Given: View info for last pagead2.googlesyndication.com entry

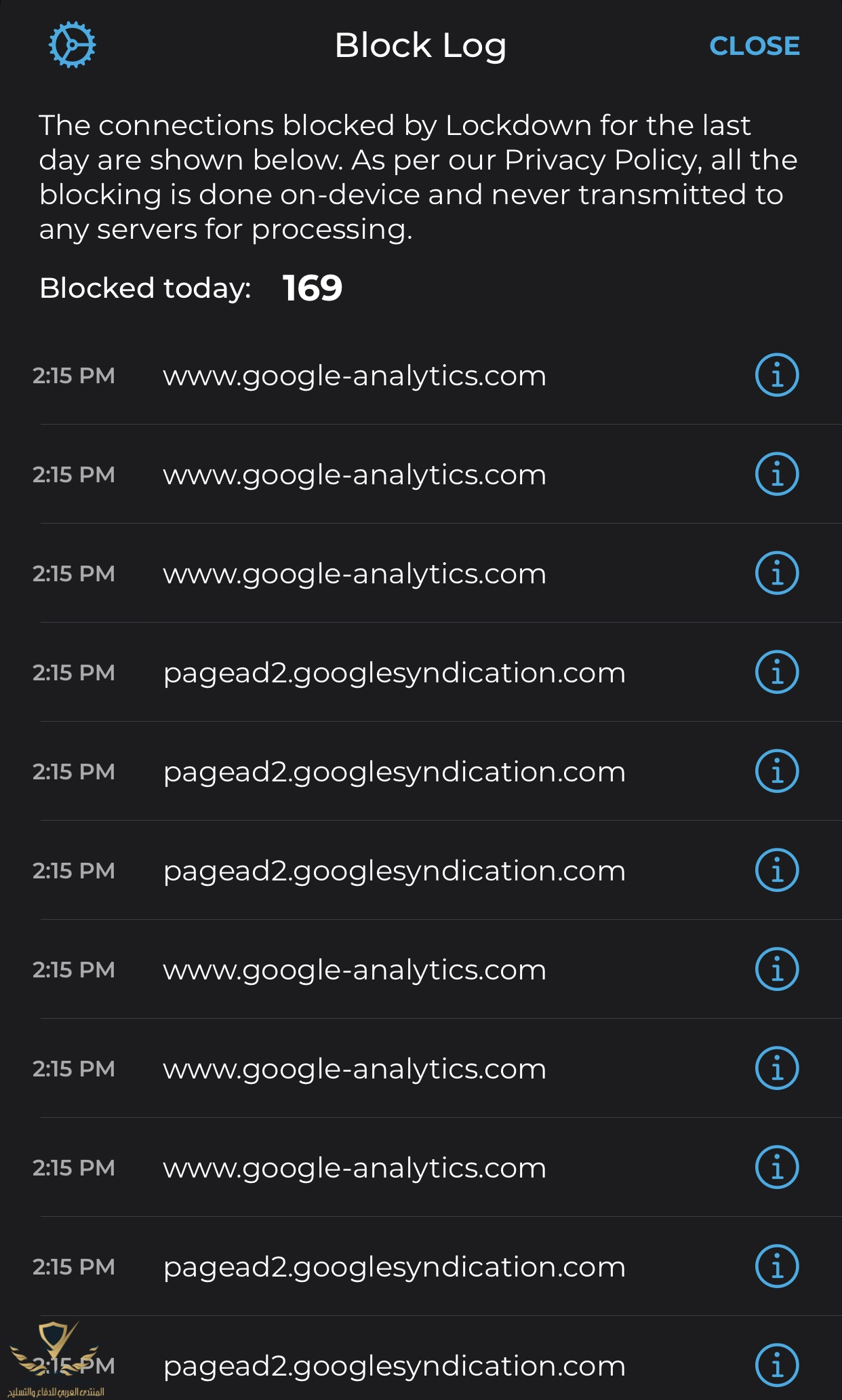Looking at the screenshot, I should (x=777, y=1365).
